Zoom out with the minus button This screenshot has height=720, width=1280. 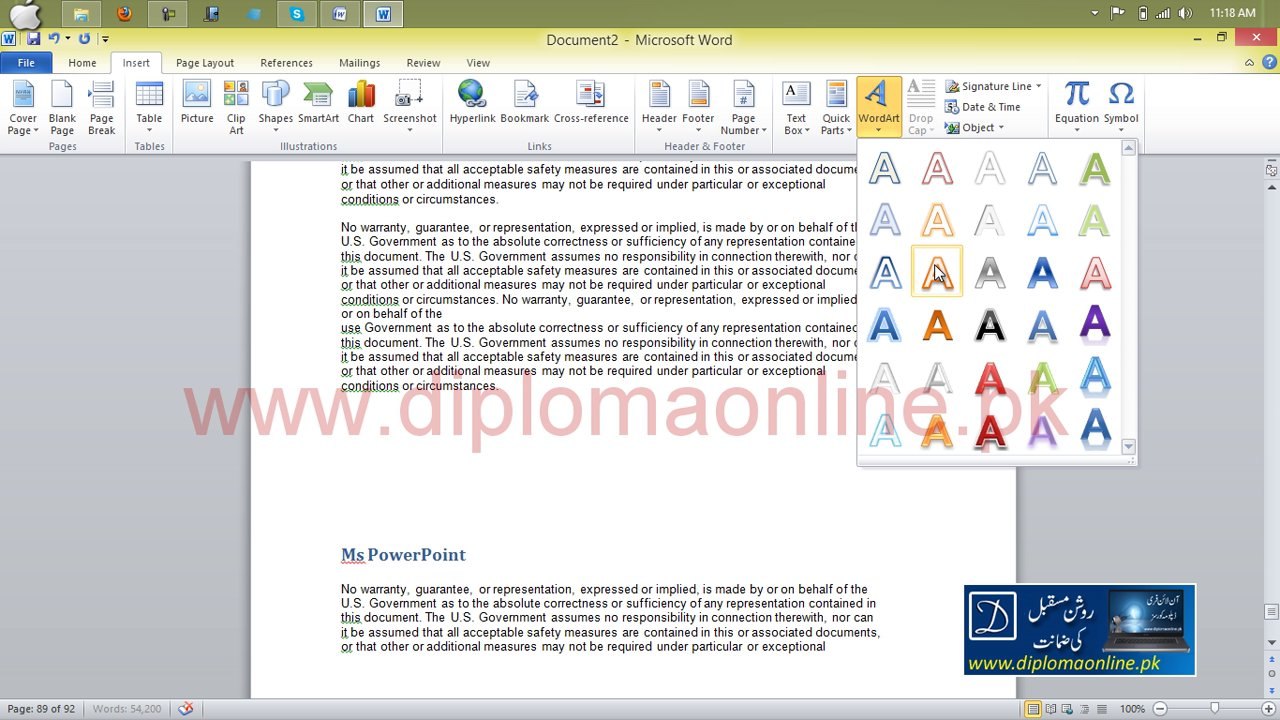(1159, 709)
